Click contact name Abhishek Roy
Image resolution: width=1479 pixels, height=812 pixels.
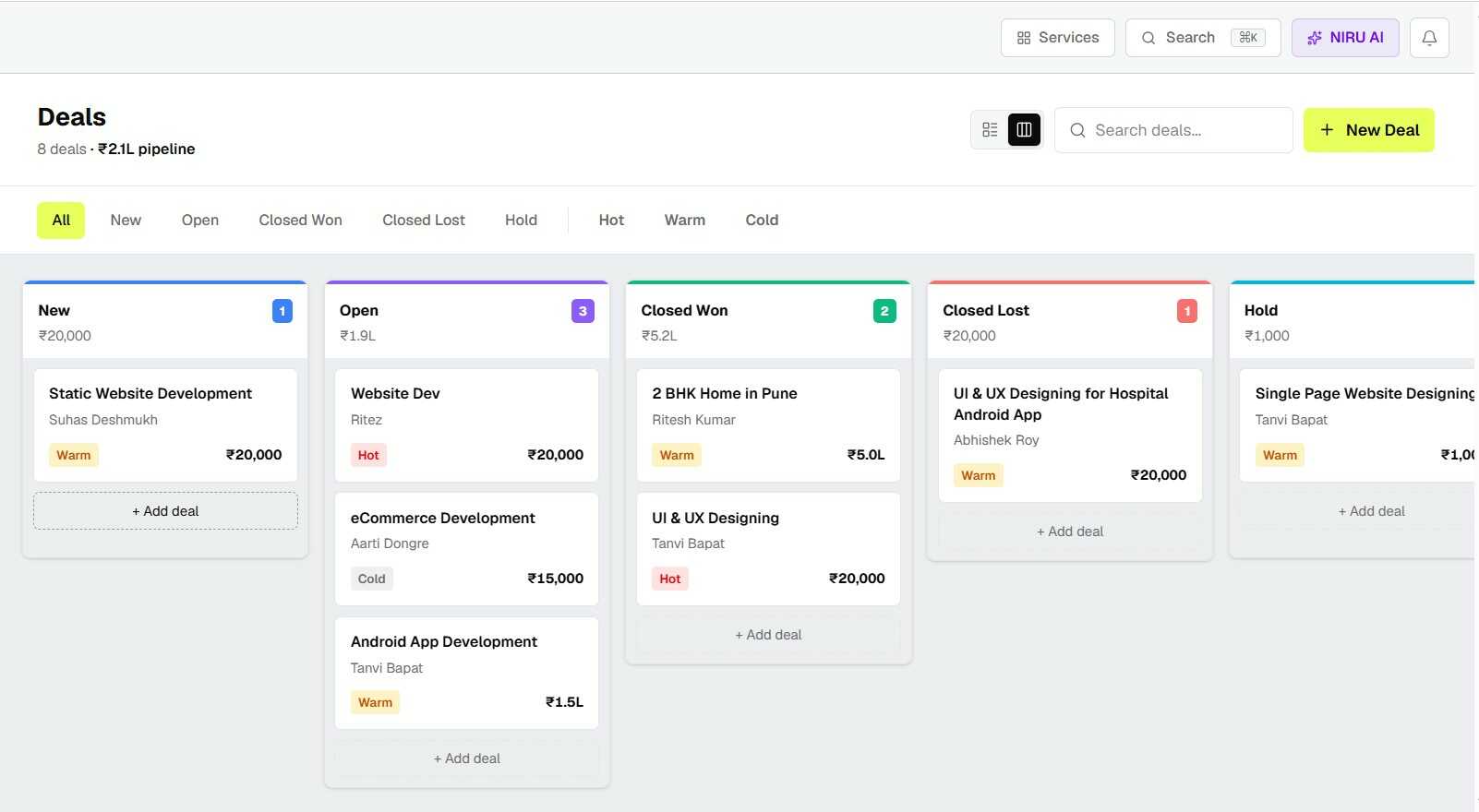(x=996, y=440)
